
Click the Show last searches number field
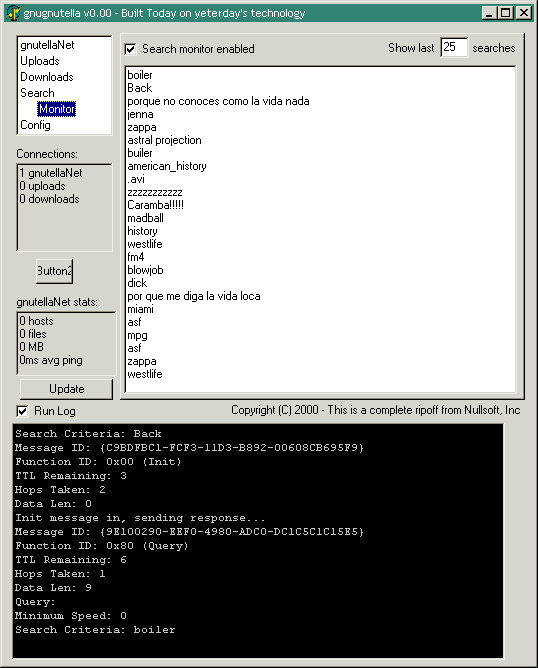pyautogui.click(x=454, y=47)
